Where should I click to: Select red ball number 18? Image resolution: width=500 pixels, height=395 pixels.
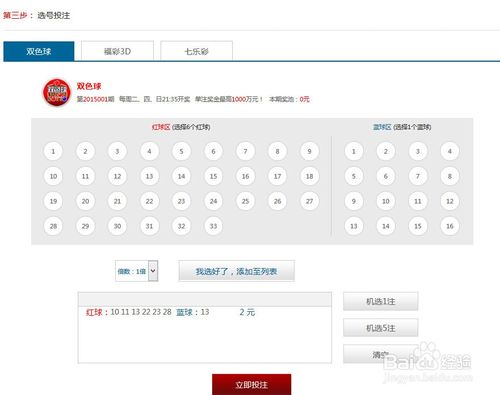click(x=309, y=176)
